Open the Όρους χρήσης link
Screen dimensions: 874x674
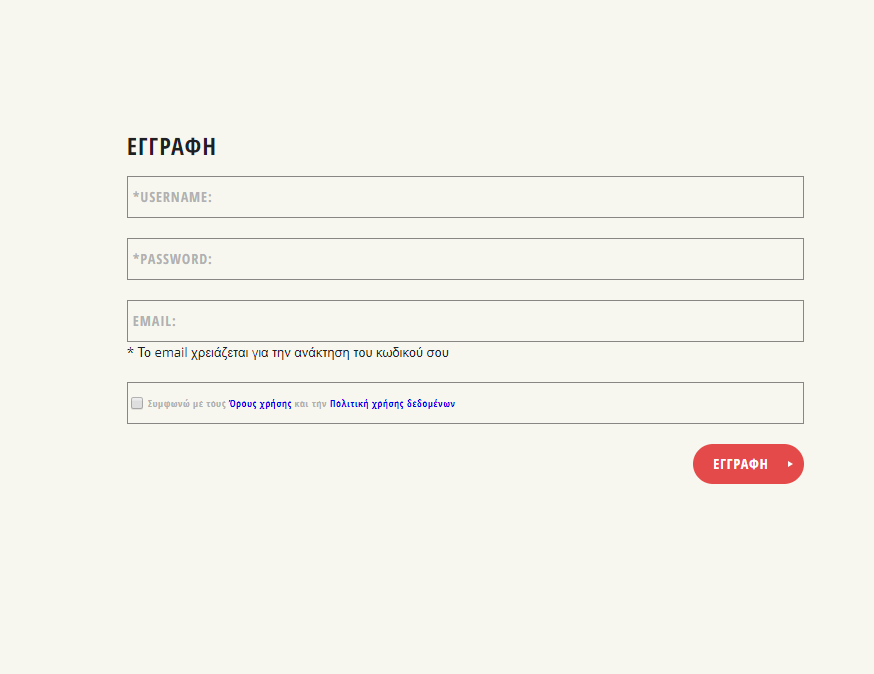(x=260, y=404)
